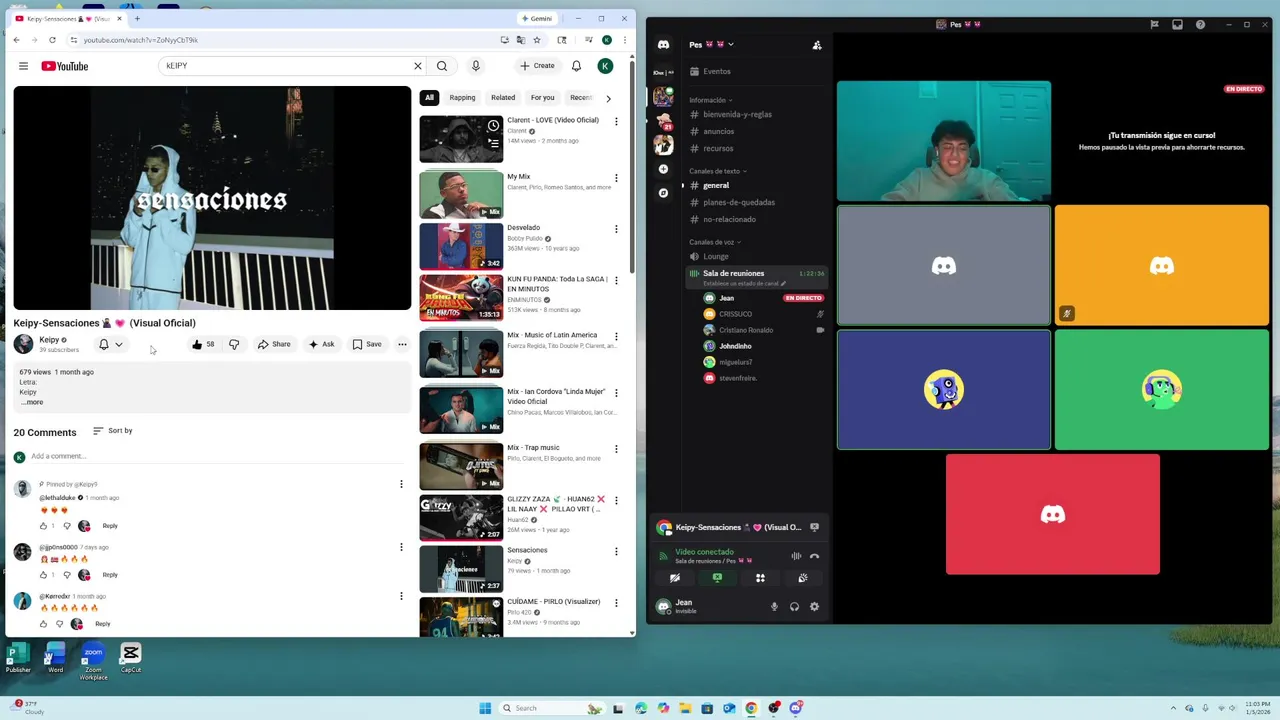Invite people to the Pes server
Image resolution: width=1280 pixels, height=720 pixels.
pos(817,45)
